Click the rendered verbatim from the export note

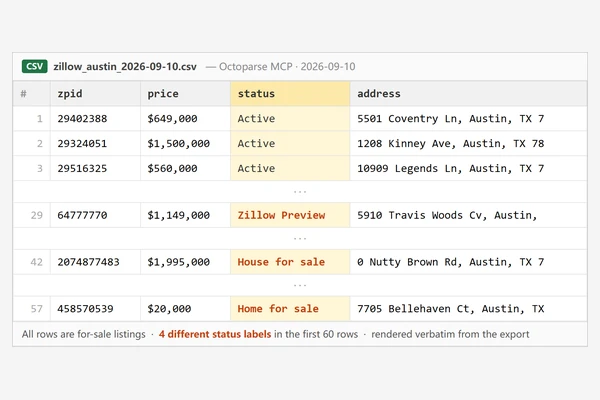pos(450,334)
